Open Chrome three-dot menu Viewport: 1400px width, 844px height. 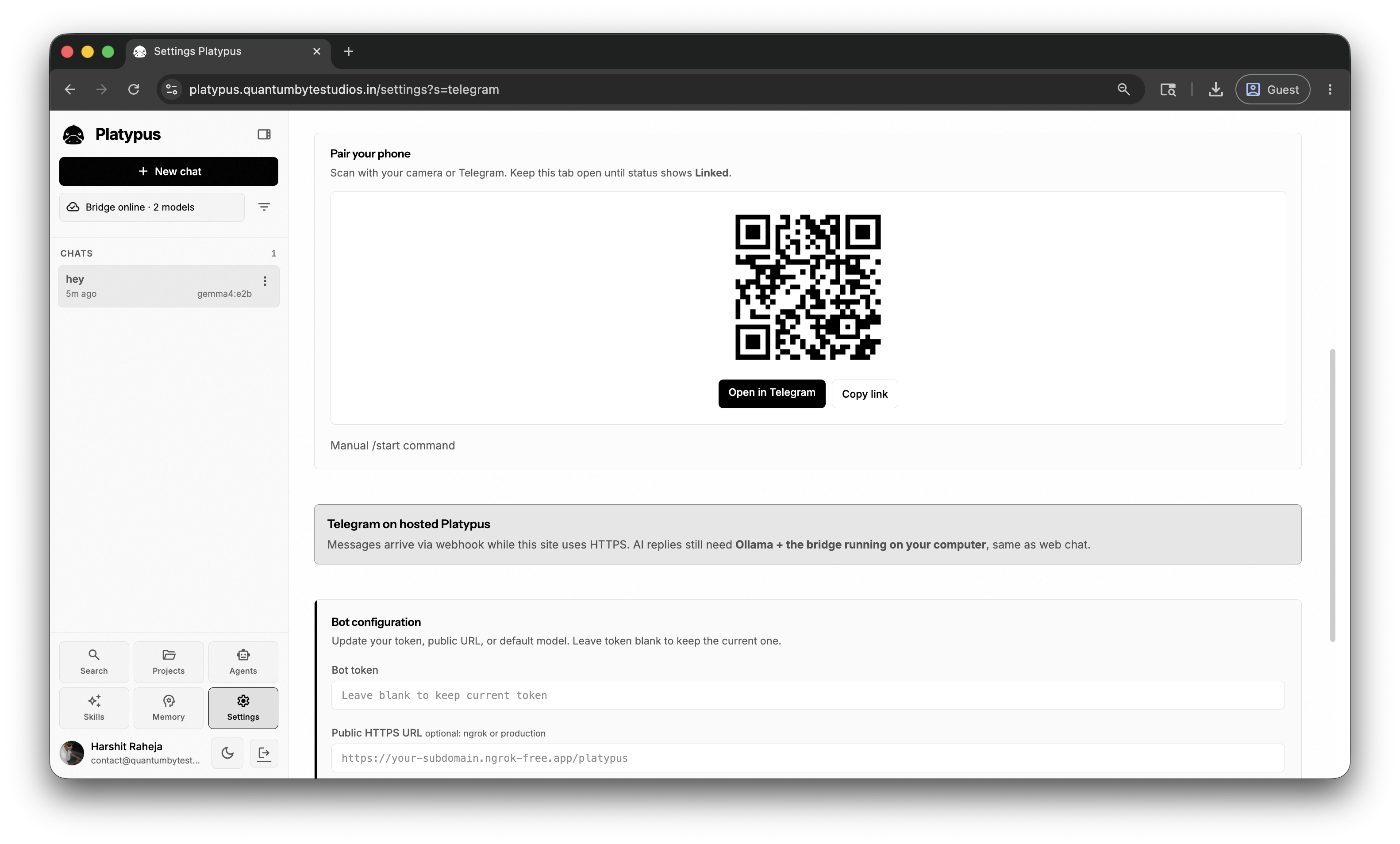click(1330, 89)
